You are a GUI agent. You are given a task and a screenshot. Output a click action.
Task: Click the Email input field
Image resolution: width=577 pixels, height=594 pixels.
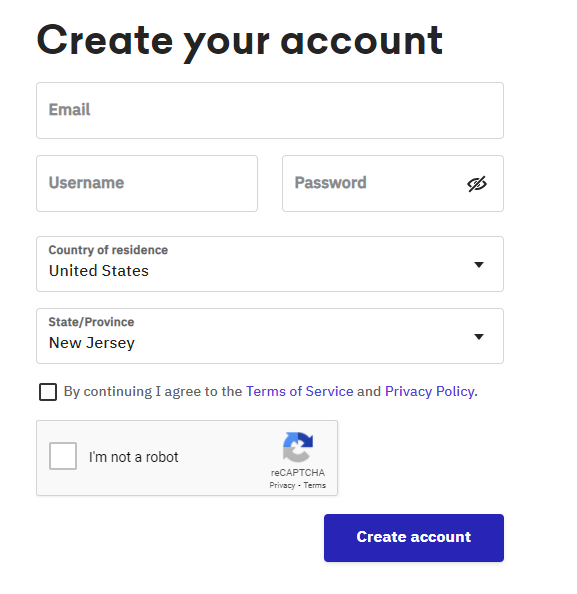[x=270, y=110]
